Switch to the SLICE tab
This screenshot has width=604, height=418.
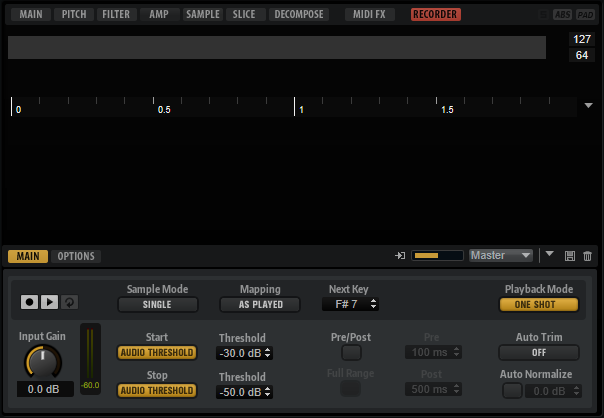coord(244,15)
